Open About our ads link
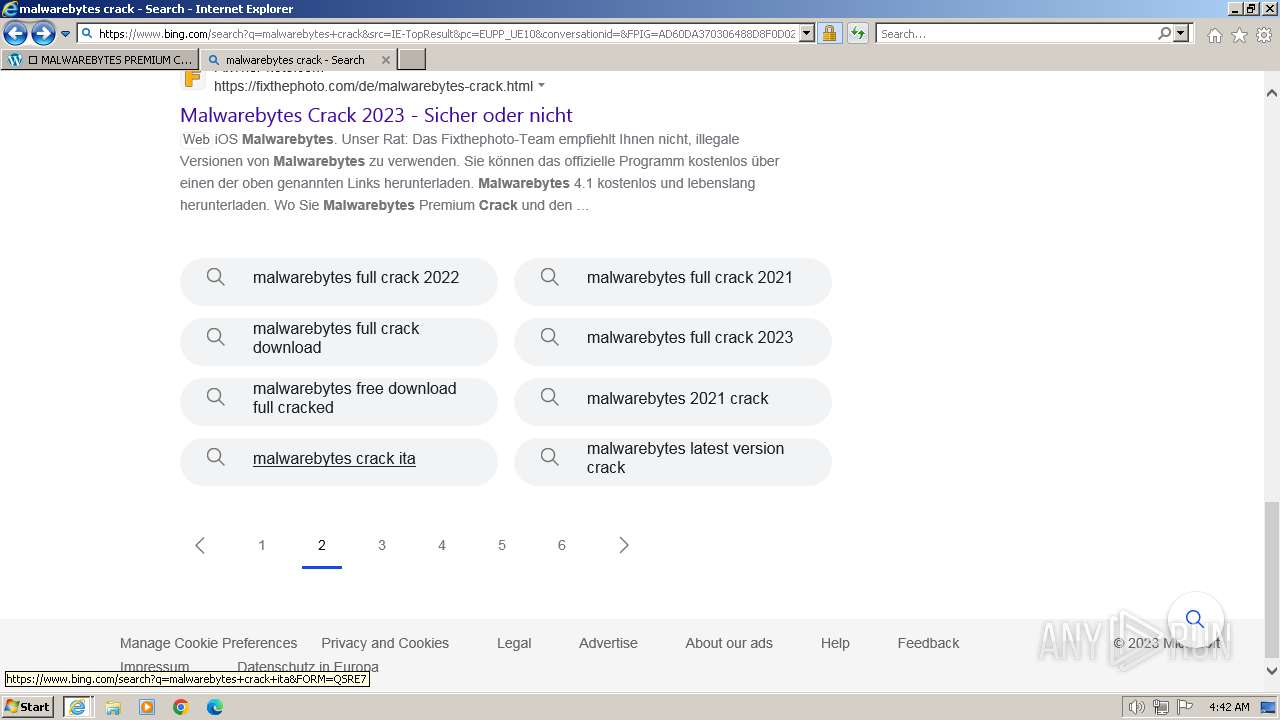Screen dimensions: 1280x720 729,643
